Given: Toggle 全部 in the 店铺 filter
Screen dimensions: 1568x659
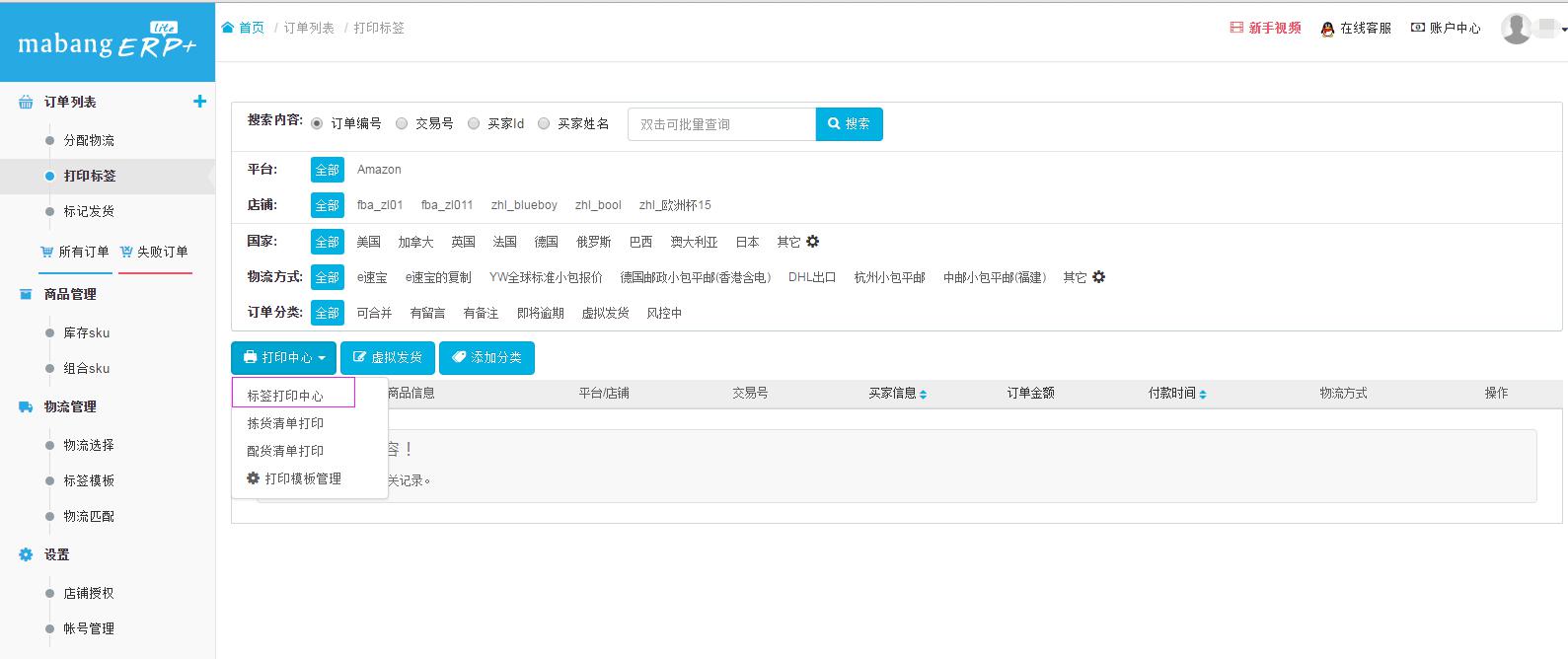Looking at the screenshot, I should [x=327, y=205].
